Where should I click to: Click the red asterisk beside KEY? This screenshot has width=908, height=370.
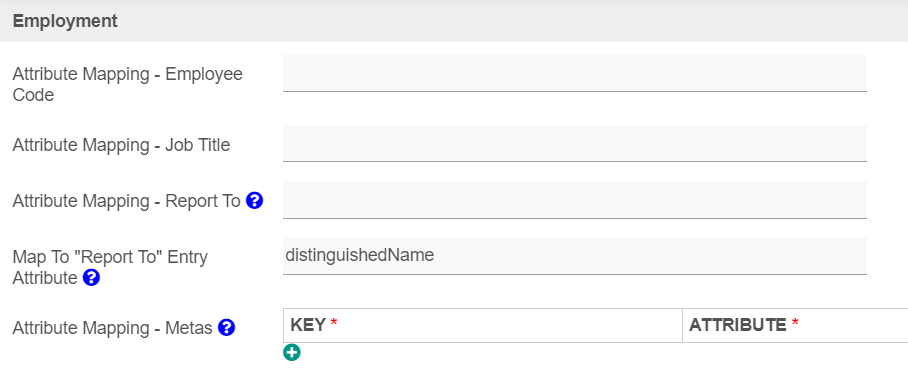coord(334,324)
